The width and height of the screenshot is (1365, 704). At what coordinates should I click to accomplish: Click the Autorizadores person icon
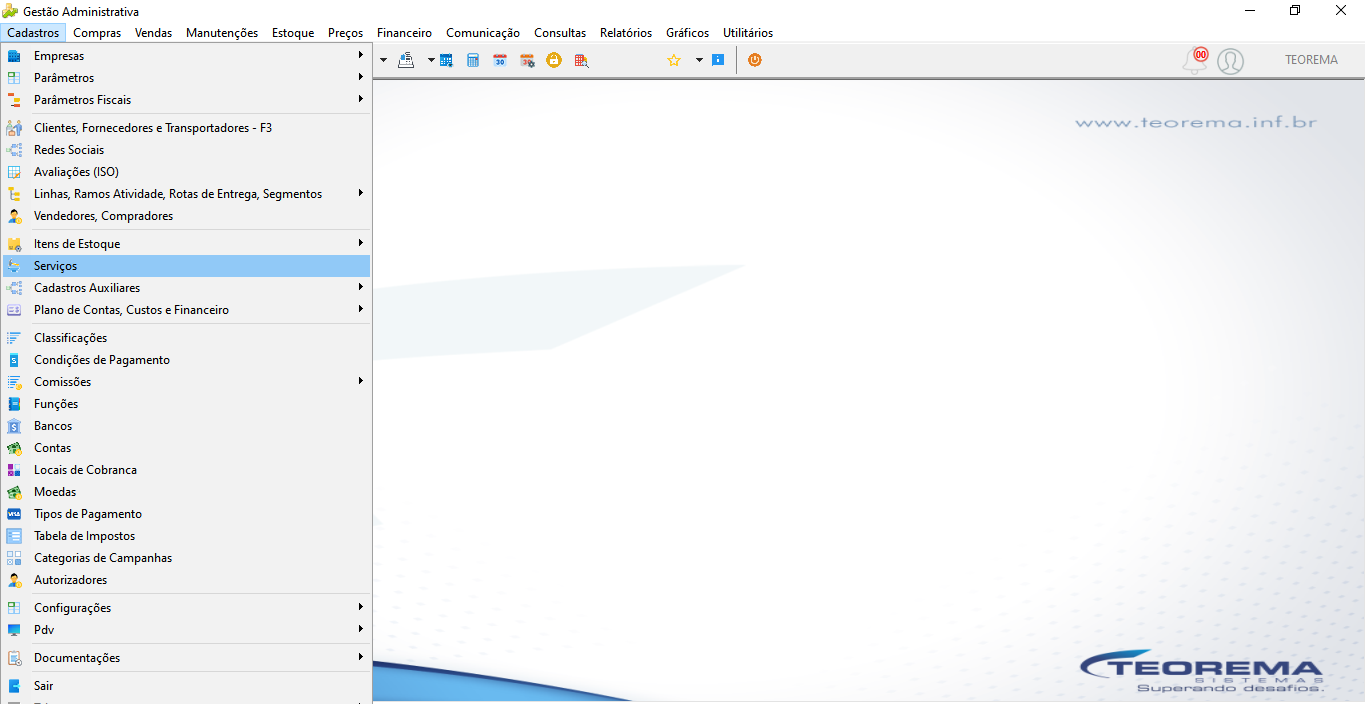coord(14,580)
